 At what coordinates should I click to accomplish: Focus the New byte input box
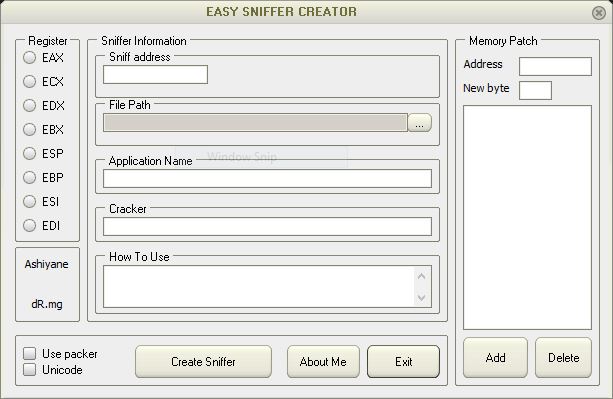535,90
